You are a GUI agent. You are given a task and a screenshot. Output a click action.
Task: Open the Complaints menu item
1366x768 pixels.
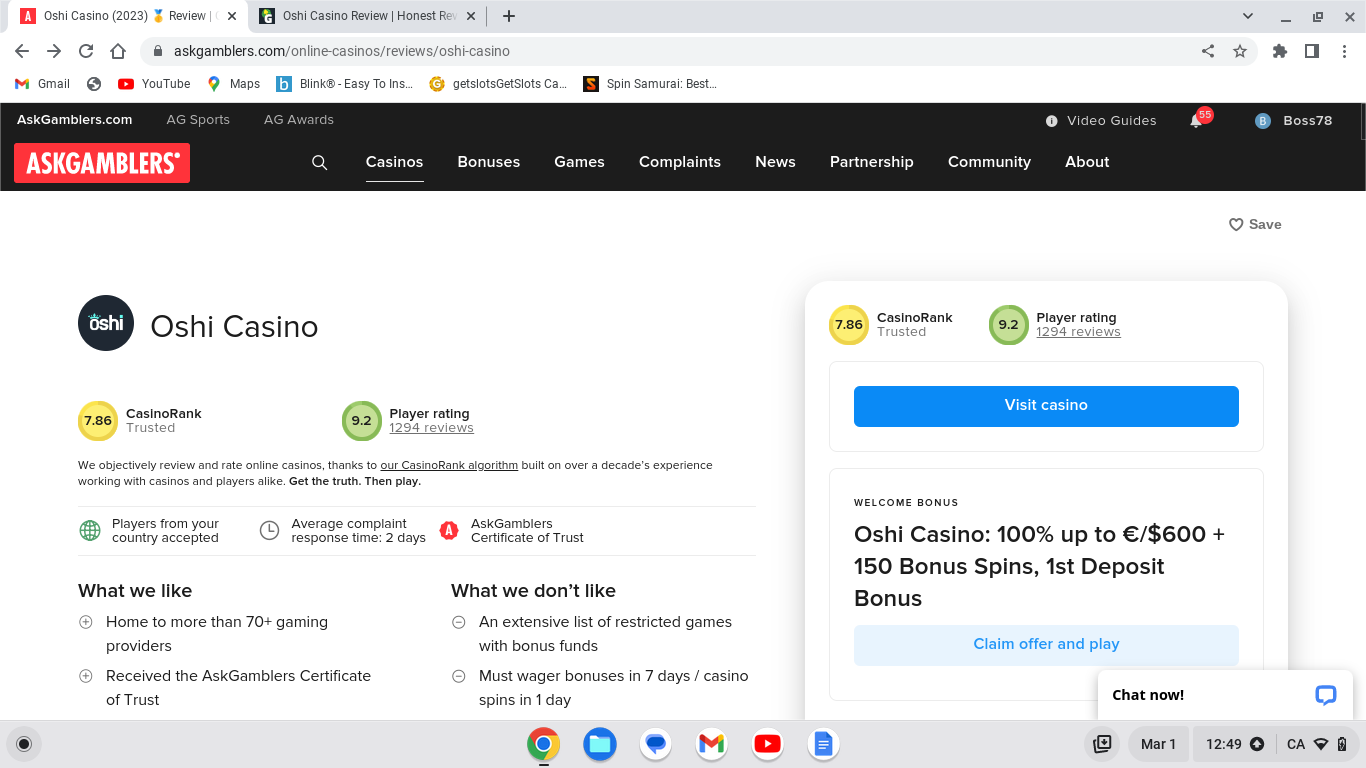click(x=680, y=162)
